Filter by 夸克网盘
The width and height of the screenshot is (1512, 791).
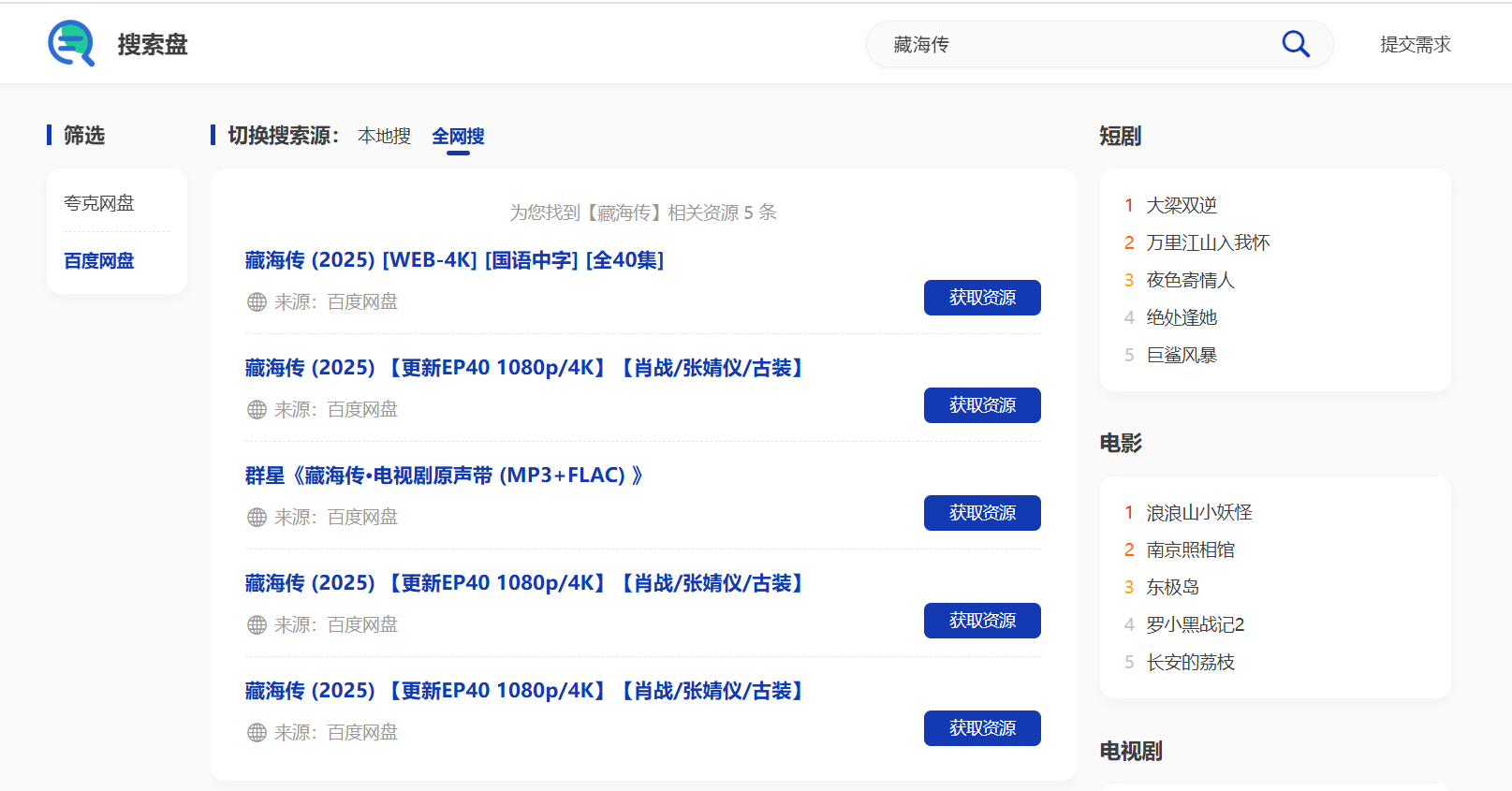click(99, 203)
